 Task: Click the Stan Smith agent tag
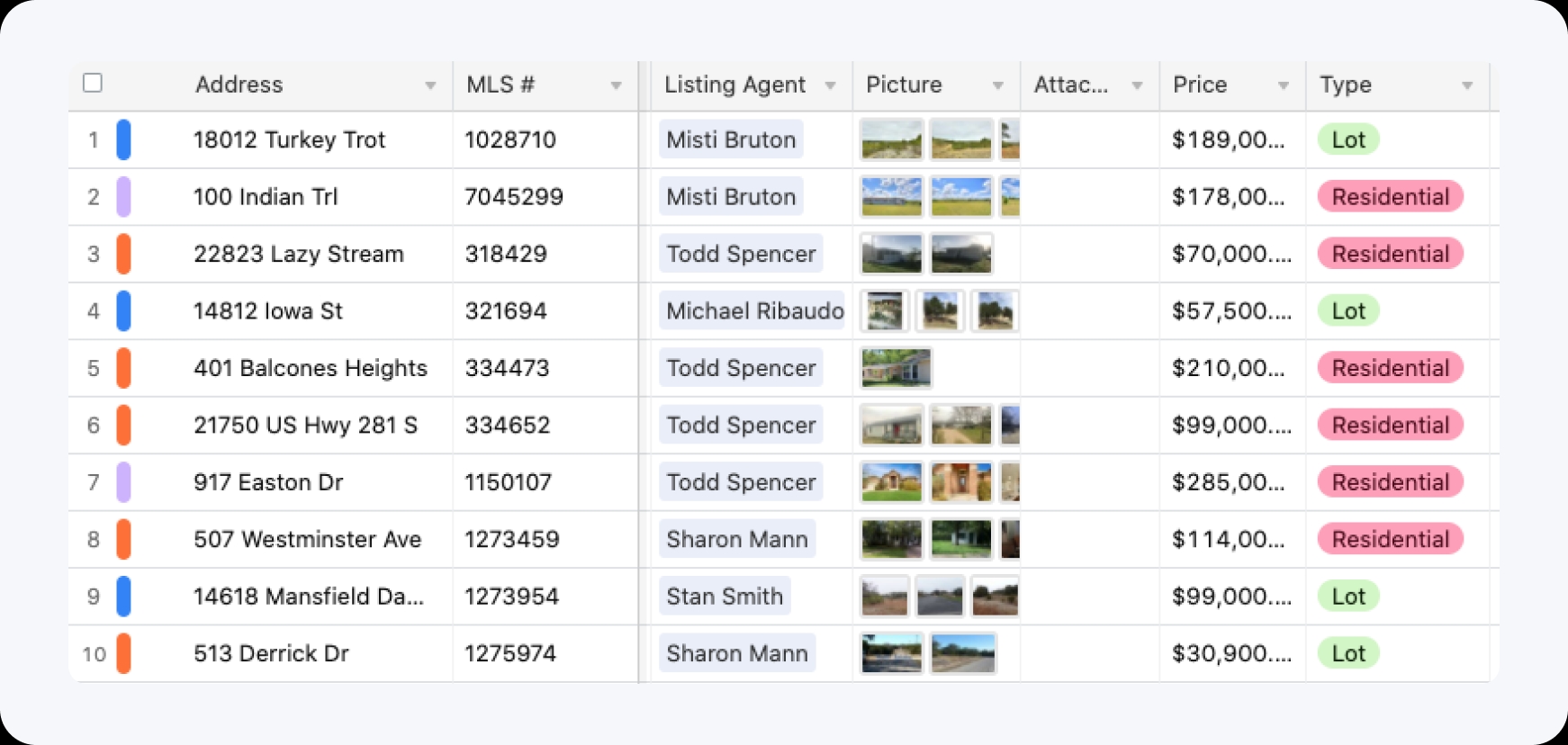(725, 597)
